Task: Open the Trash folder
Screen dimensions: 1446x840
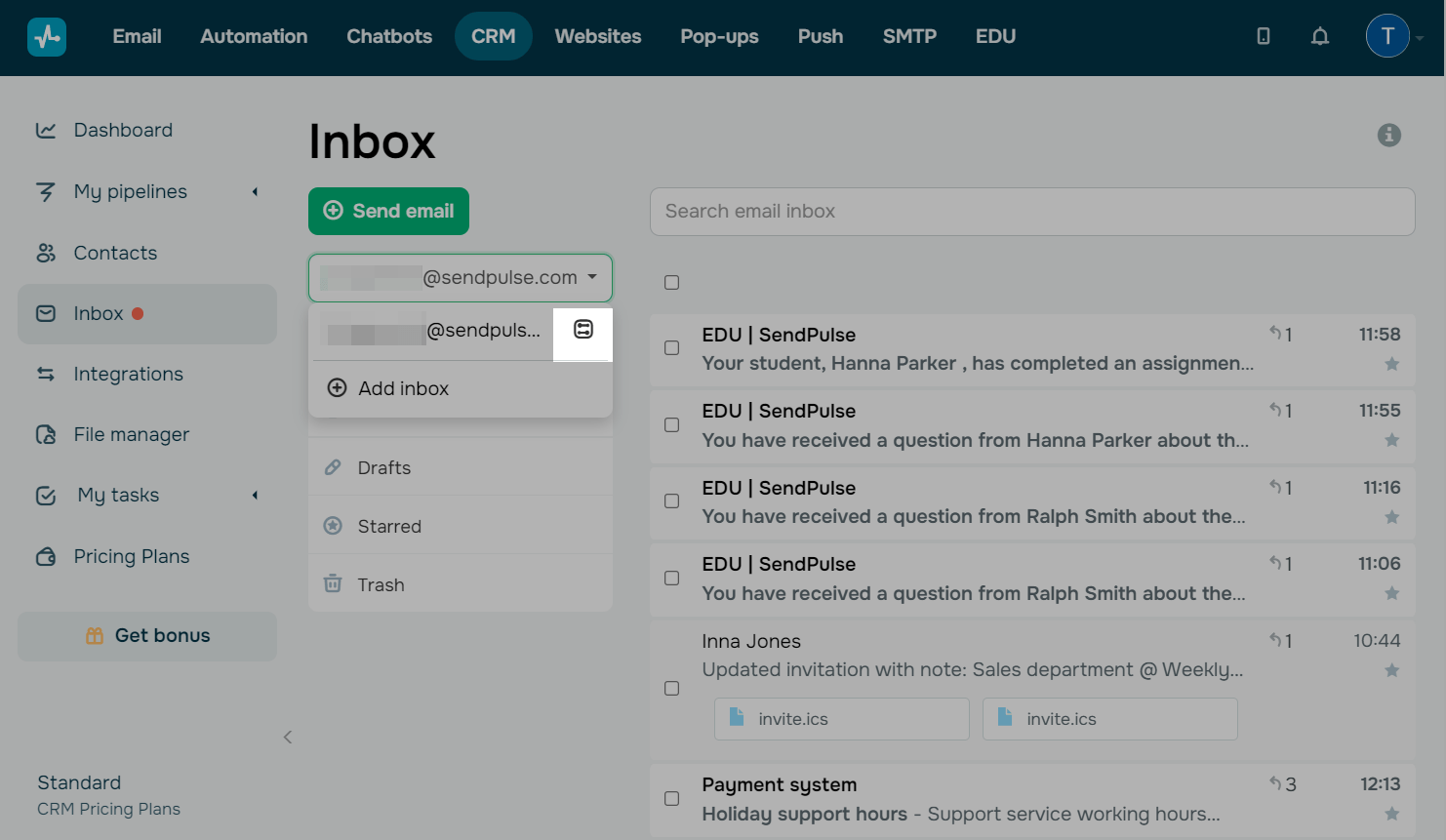Action: (461, 585)
